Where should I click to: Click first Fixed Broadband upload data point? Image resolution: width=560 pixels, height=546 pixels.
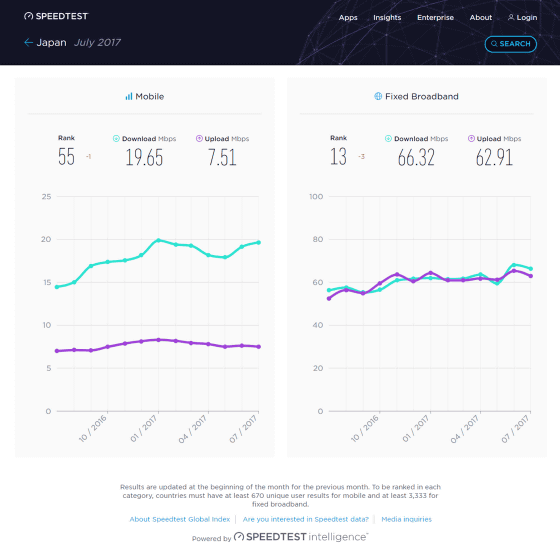[x=329, y=299]
